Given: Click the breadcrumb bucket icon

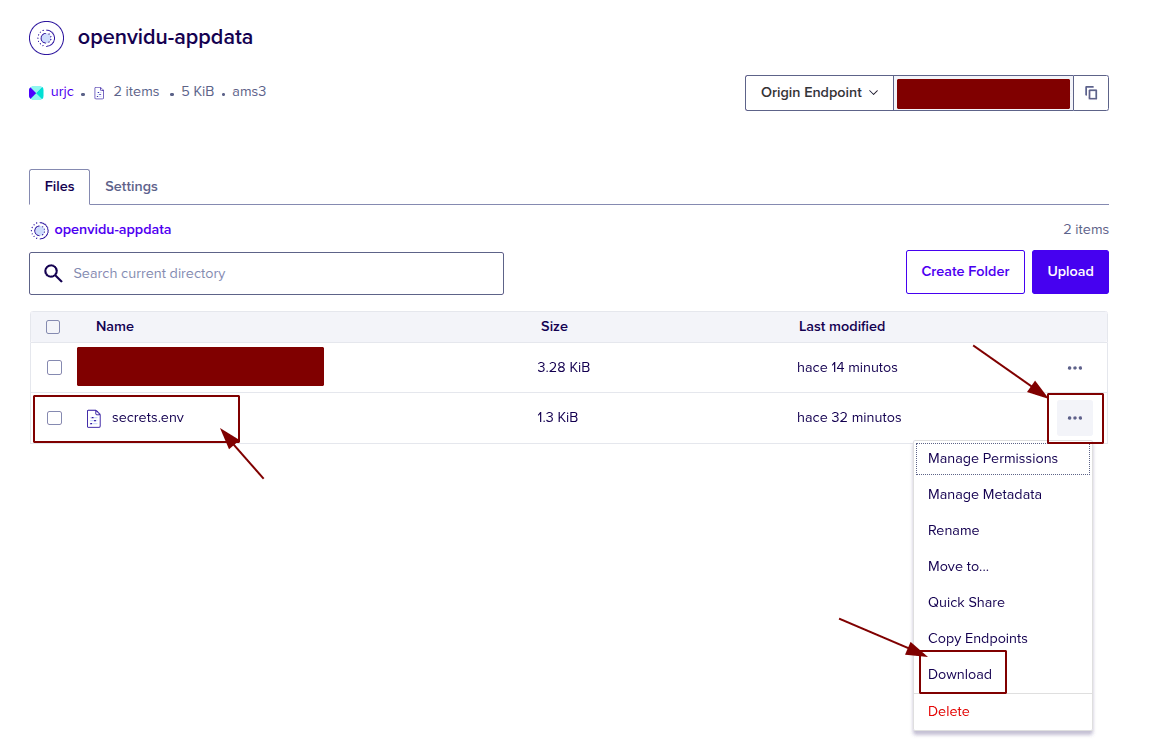Looking at the screenshot, I should click(40, 230).
